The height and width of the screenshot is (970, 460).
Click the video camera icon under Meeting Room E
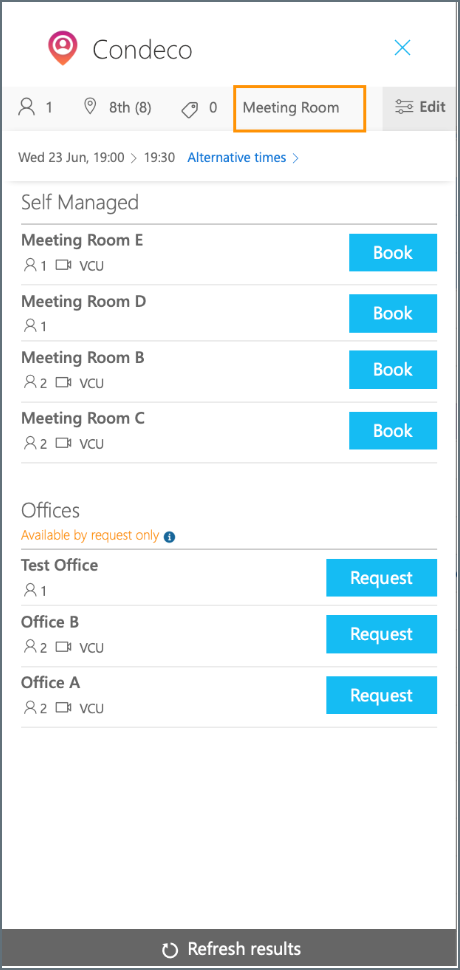coord(64,265)
